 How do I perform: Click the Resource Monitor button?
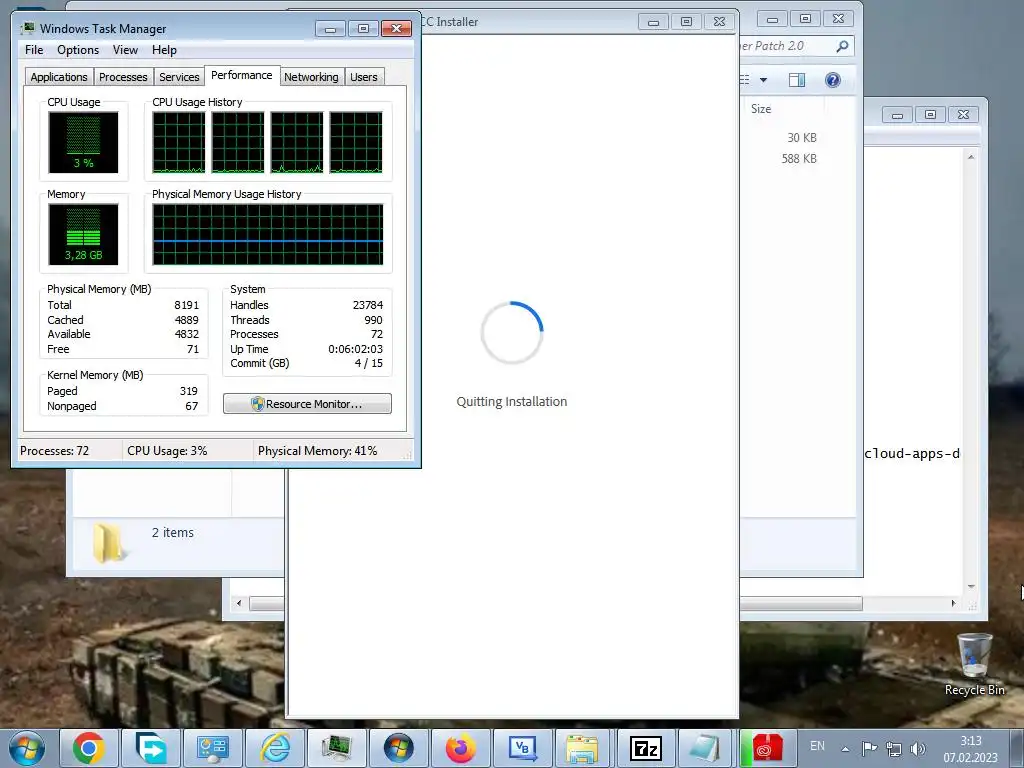click(x=307, y=404)
